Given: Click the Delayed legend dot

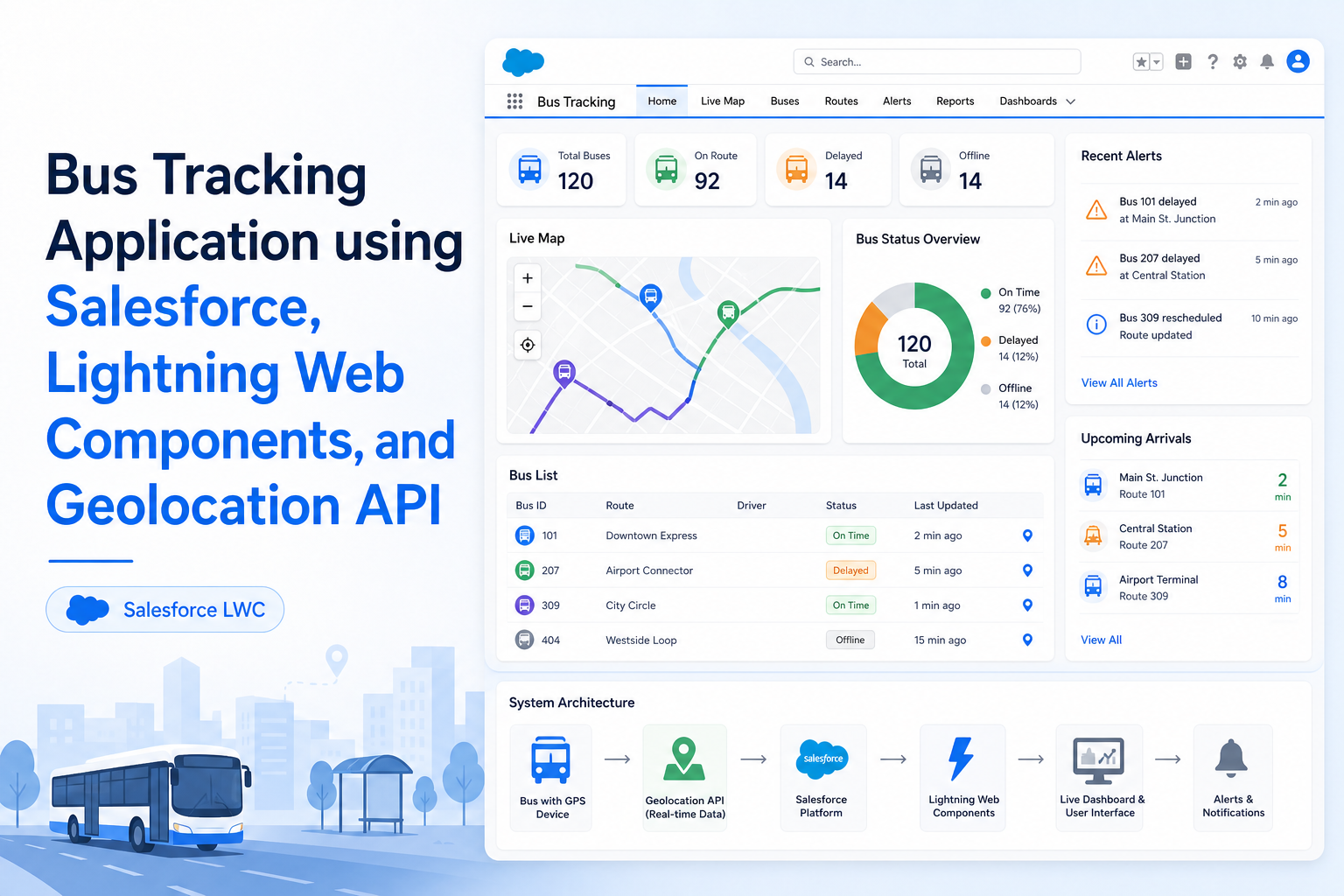Looking at the screenshot, I should pos(986,340).
